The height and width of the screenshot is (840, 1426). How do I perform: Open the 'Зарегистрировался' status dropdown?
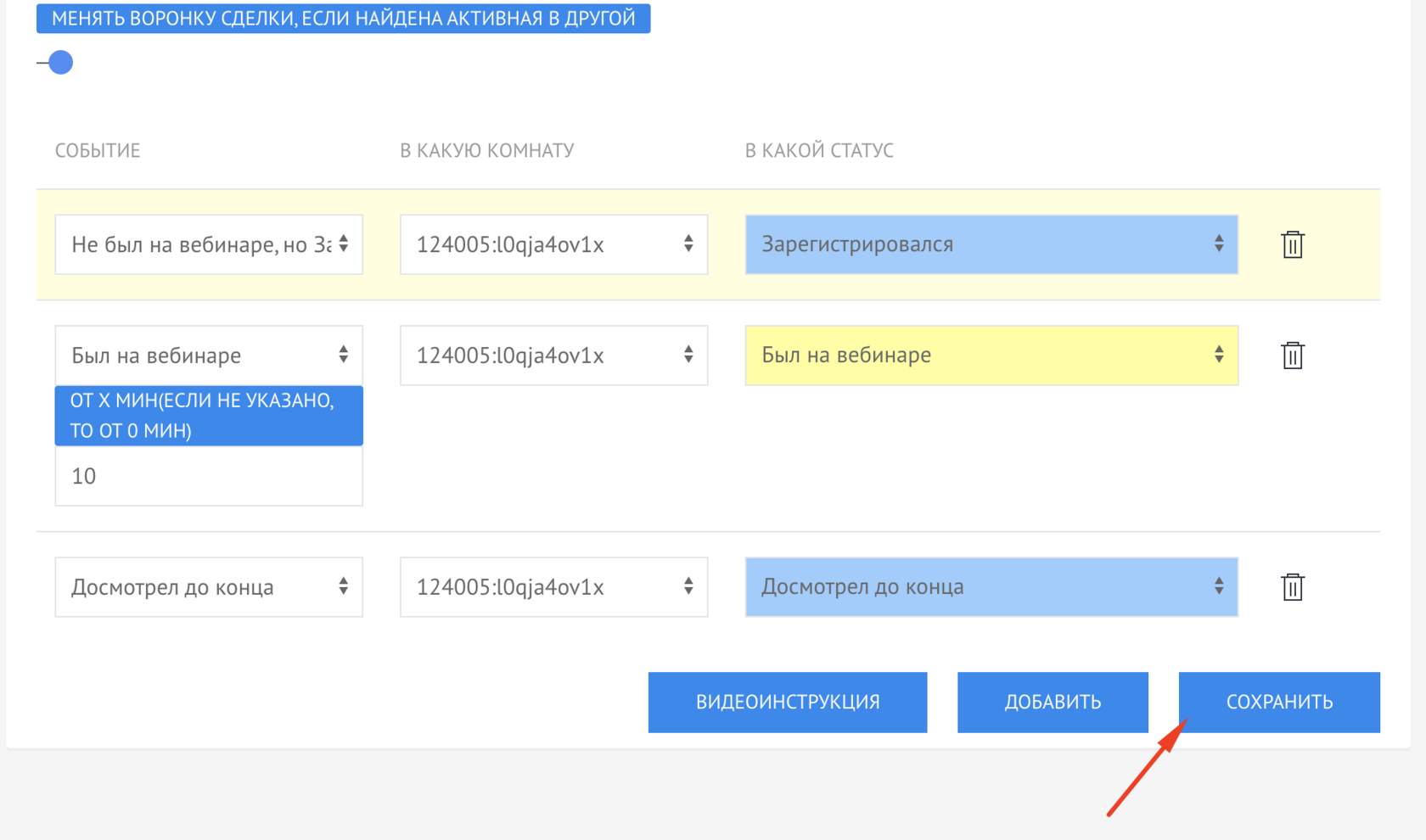tap(991, 244)
